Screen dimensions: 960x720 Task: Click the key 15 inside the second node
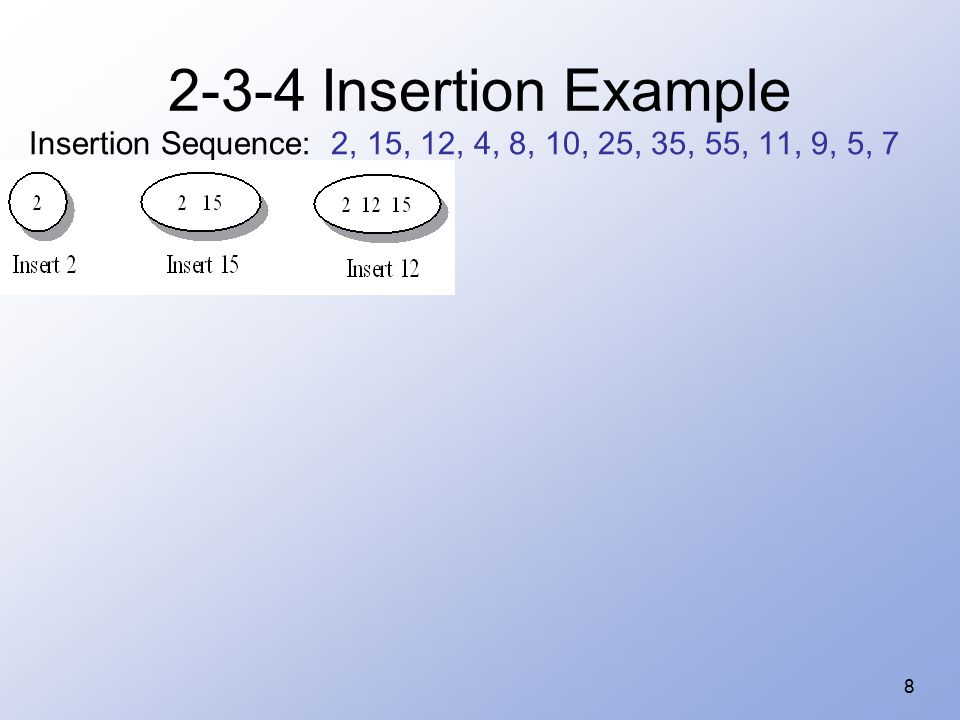pos(212,203)
